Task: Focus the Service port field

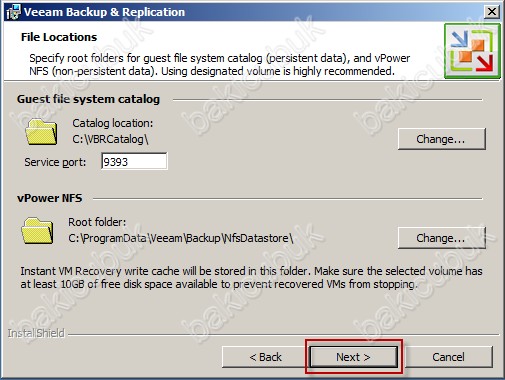Action: pyautogui.click(x=134, y=162)
